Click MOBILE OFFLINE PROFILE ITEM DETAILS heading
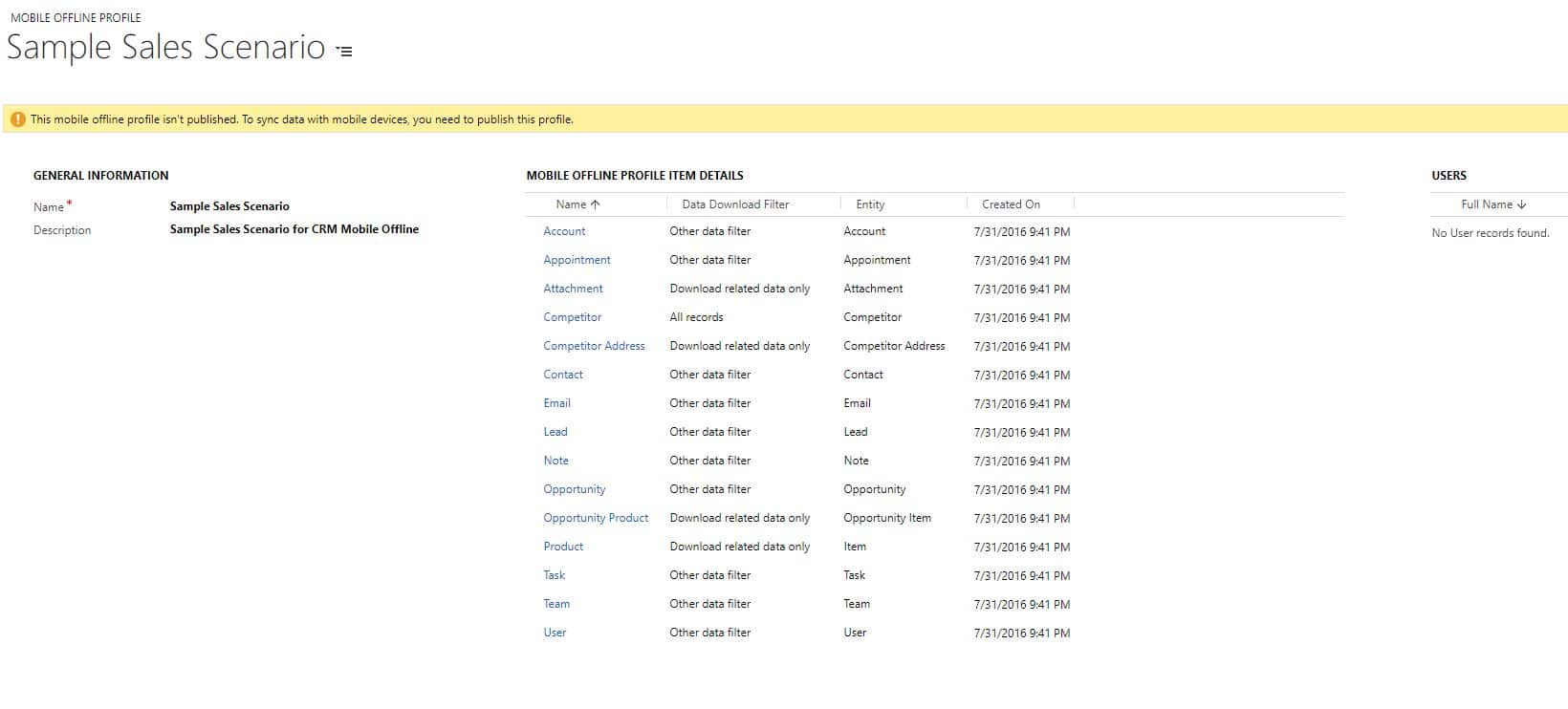The width and height of the screenshot is (1568, 709). pyautogui.click(x=635, y=176)
